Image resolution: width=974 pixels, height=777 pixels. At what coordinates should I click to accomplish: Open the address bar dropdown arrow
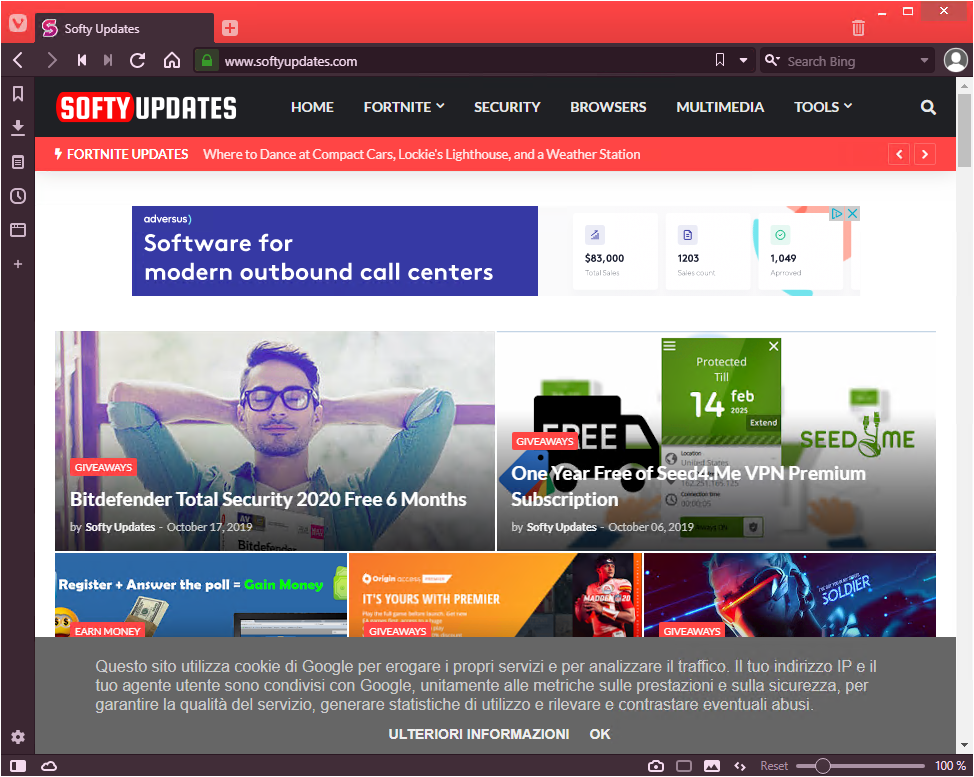[743, 61]
